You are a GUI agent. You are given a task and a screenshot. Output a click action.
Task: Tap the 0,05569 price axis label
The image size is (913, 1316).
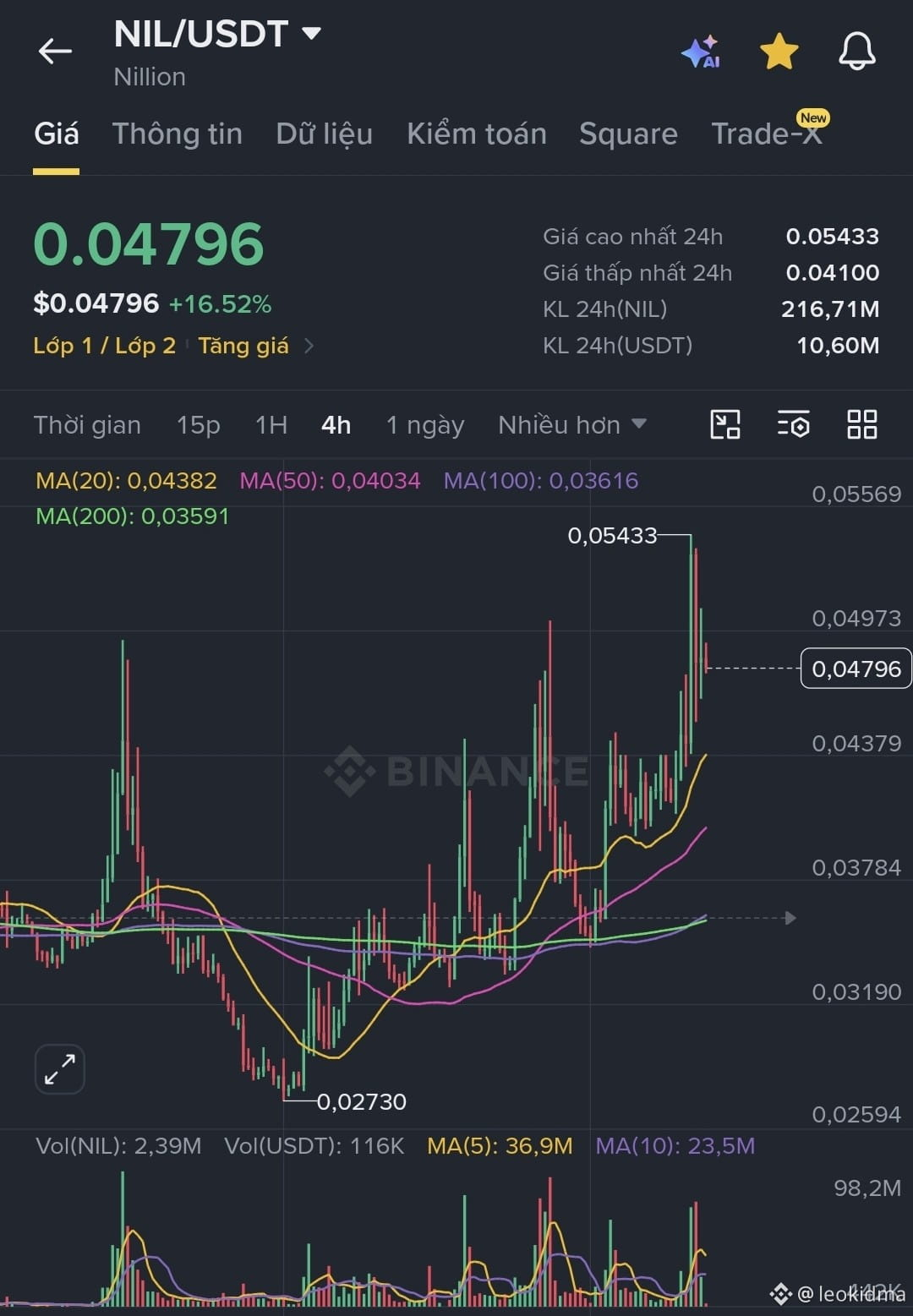click(856, 494)
